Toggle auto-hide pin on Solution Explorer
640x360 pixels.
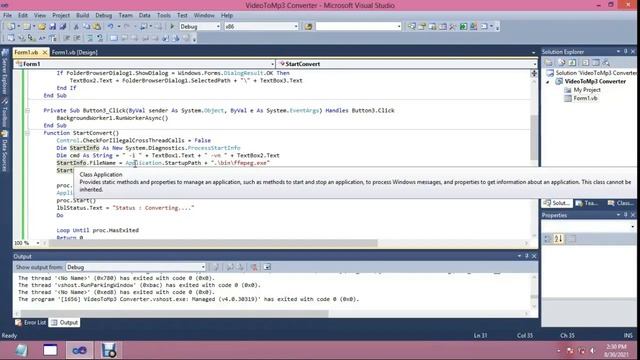(x=625, y=51)
